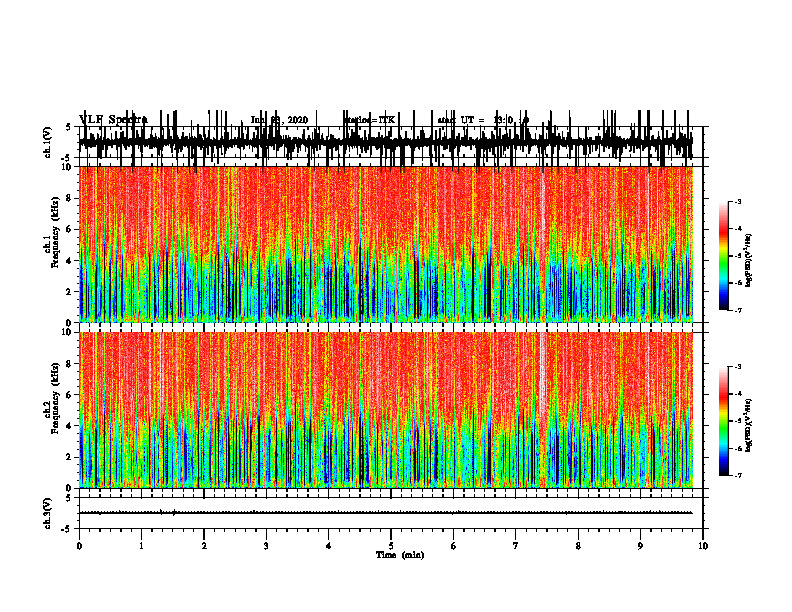Click time axis tick label '5'
The height and width of the screenshot is (612, 792).
(x=391, y=546)
